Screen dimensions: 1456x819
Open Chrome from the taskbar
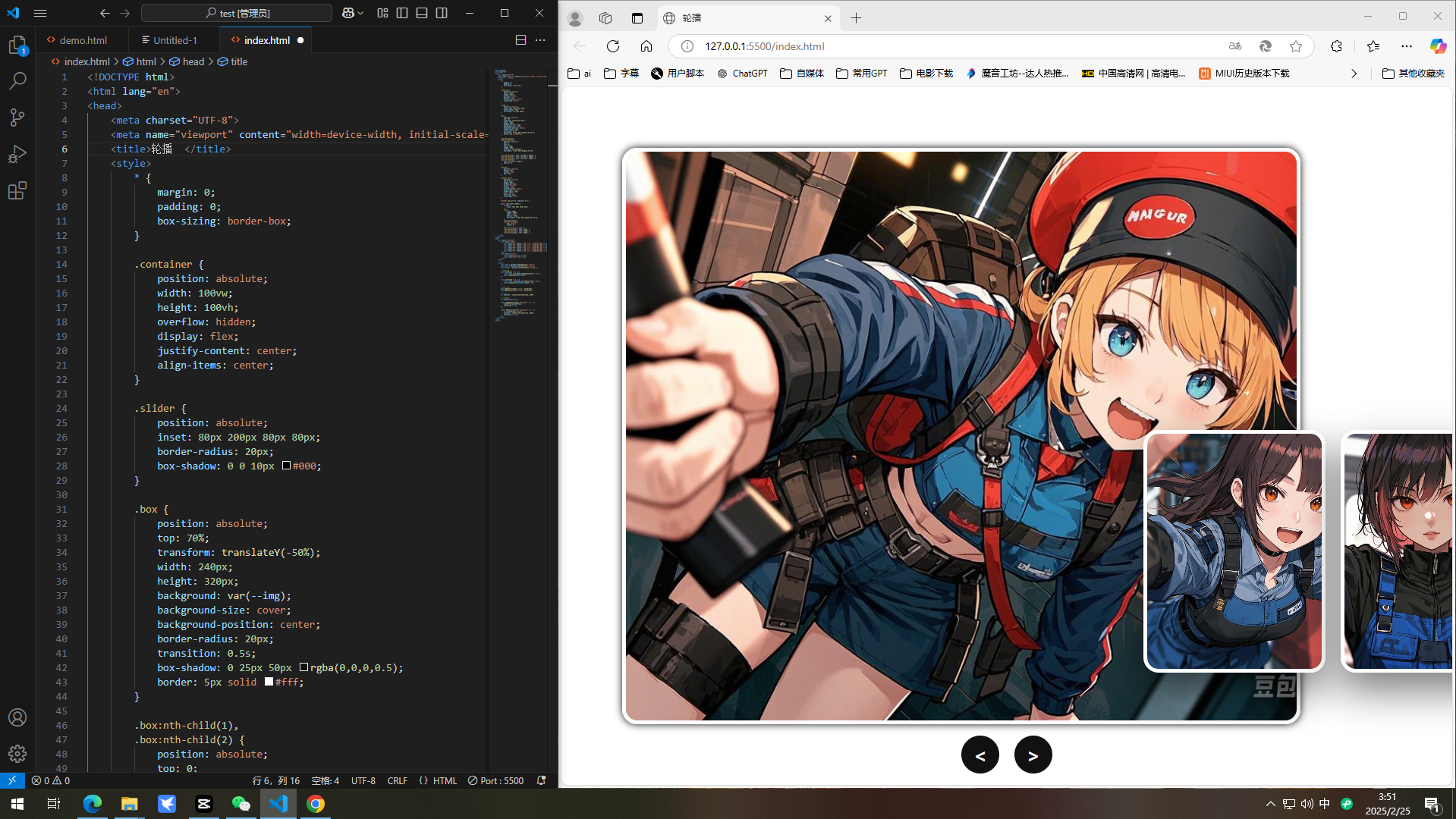point(316,804)
